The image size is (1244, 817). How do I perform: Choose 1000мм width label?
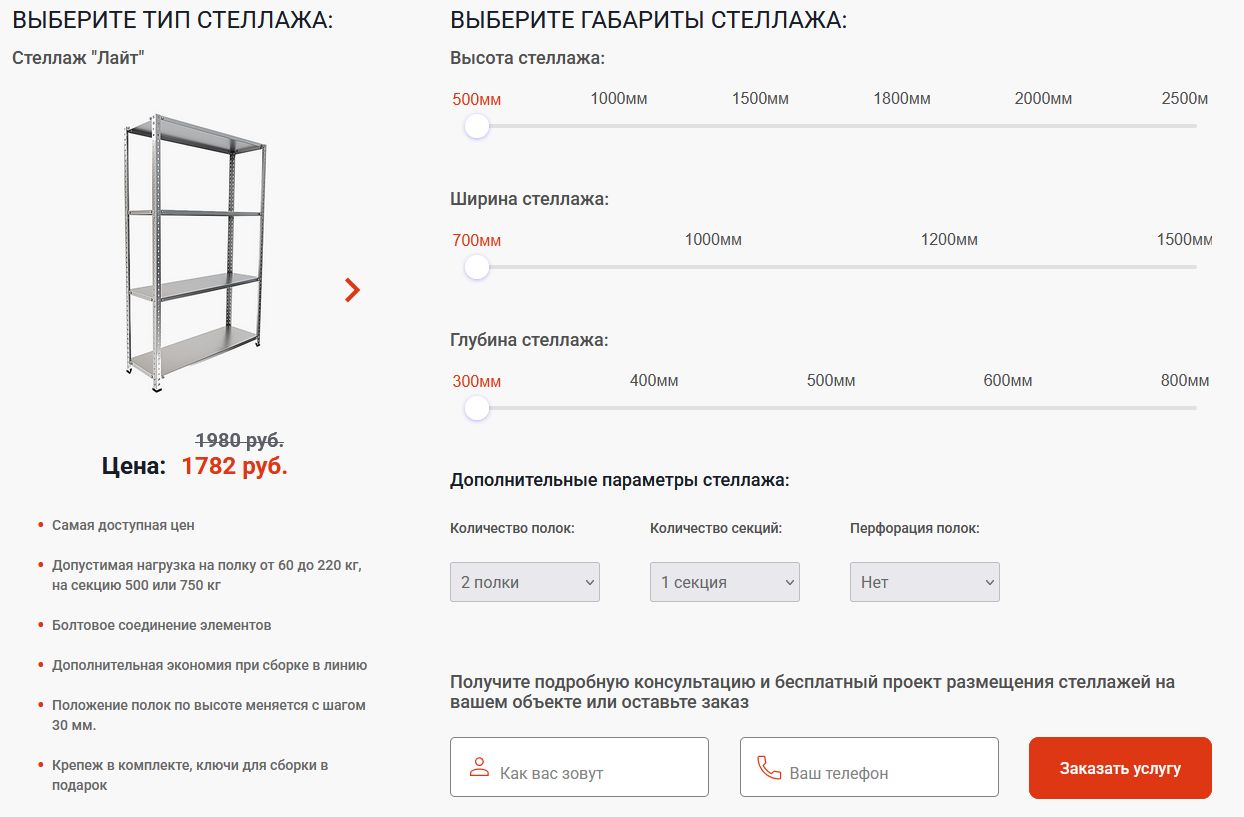tap(713, 240)
